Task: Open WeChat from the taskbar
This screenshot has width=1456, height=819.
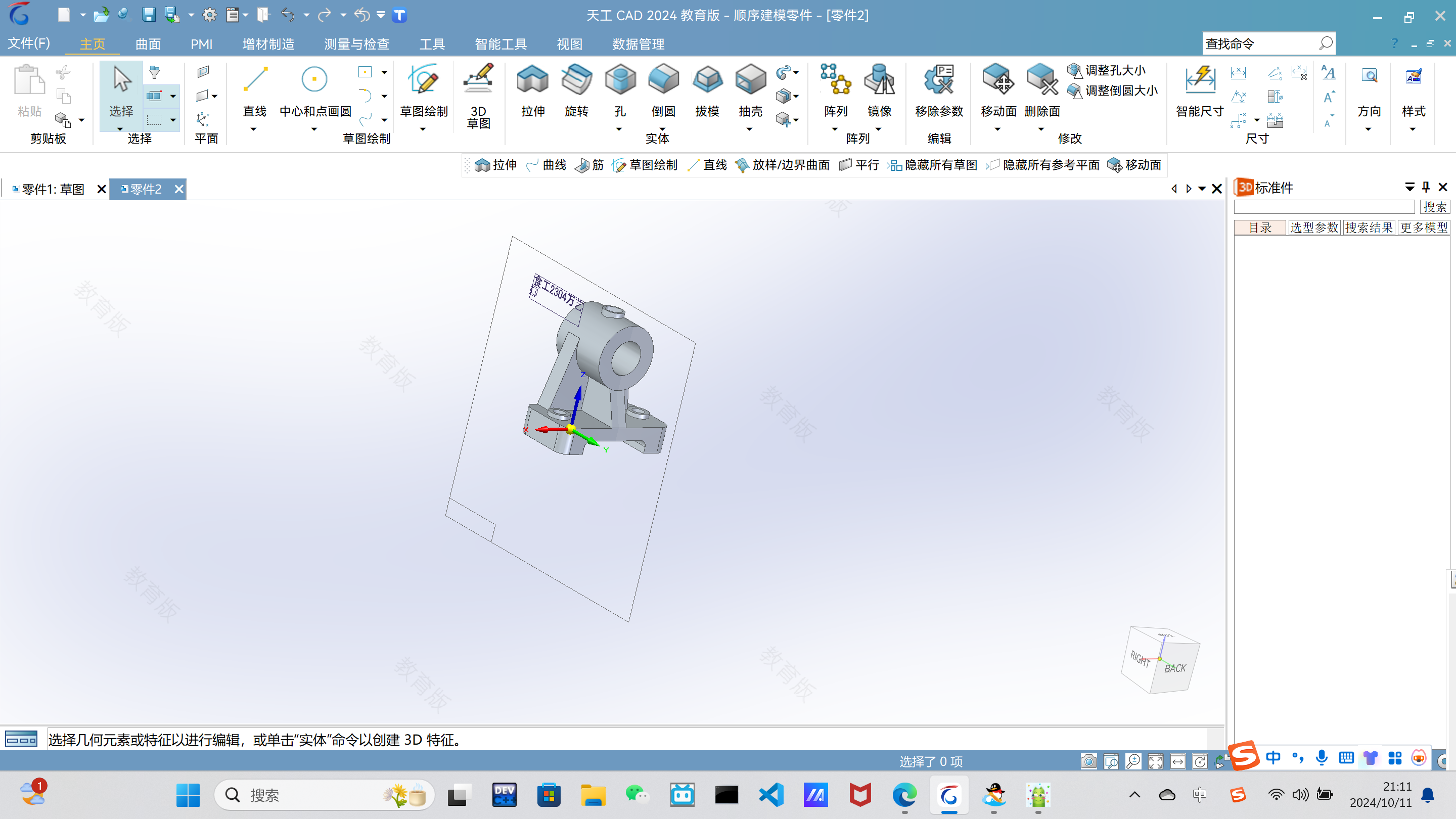Action: coord(637,795)
